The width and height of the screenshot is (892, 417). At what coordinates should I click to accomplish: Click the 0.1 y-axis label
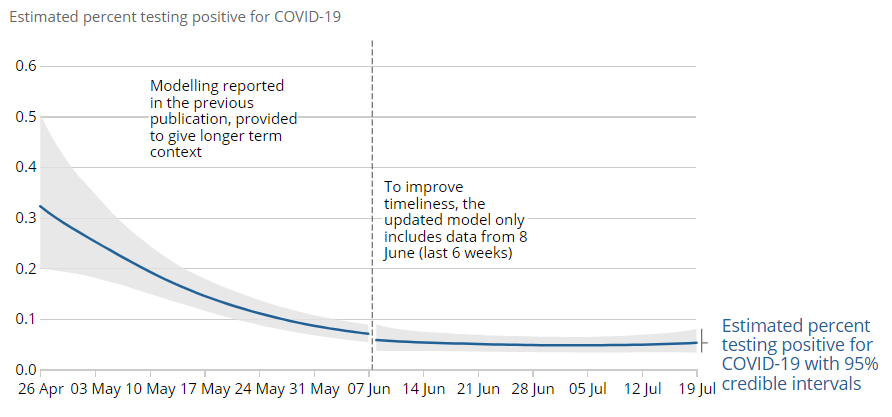click(x=25, y=319)
